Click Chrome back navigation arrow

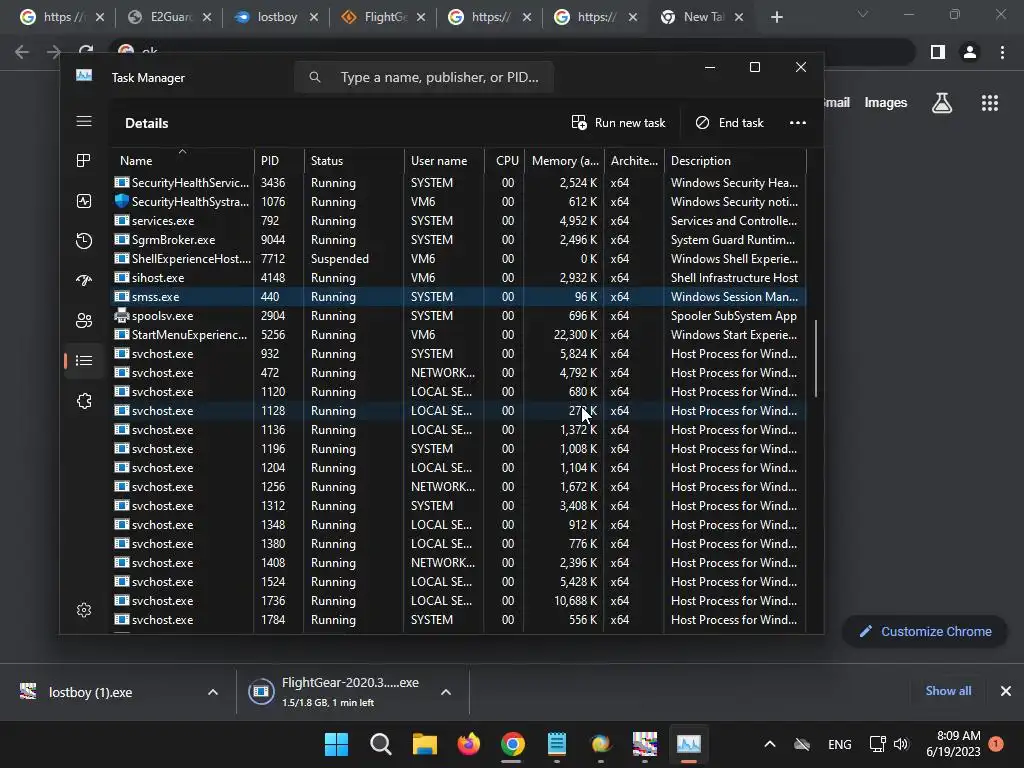[x=22, y=52]
